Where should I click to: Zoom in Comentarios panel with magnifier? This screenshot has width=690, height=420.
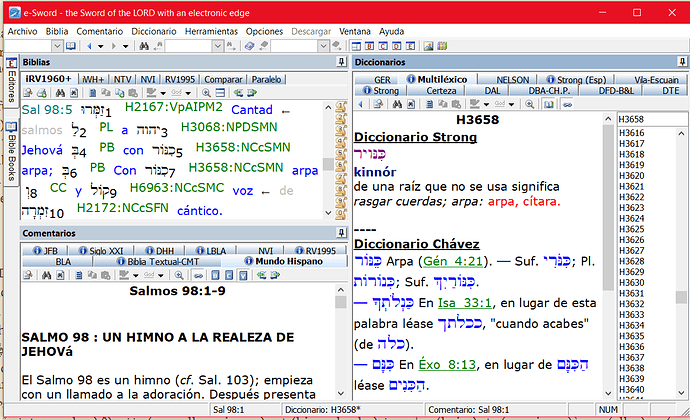pos(179,275)
